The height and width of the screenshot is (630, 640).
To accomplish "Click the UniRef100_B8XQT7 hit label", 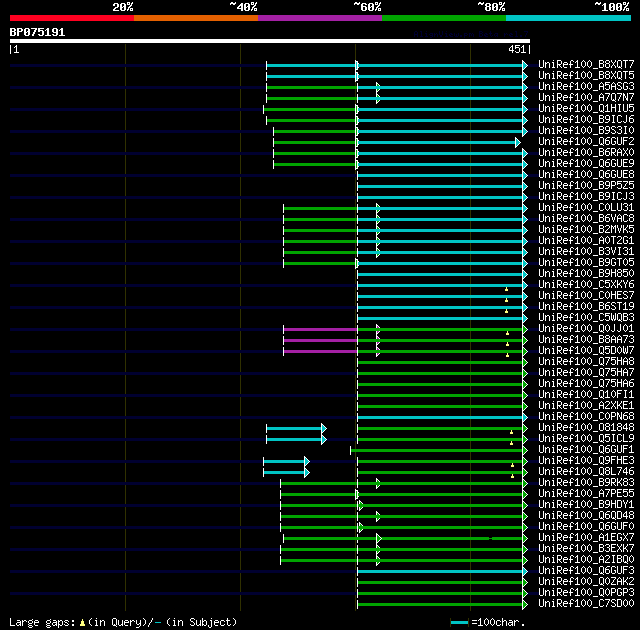I will (x=586, y=64).
